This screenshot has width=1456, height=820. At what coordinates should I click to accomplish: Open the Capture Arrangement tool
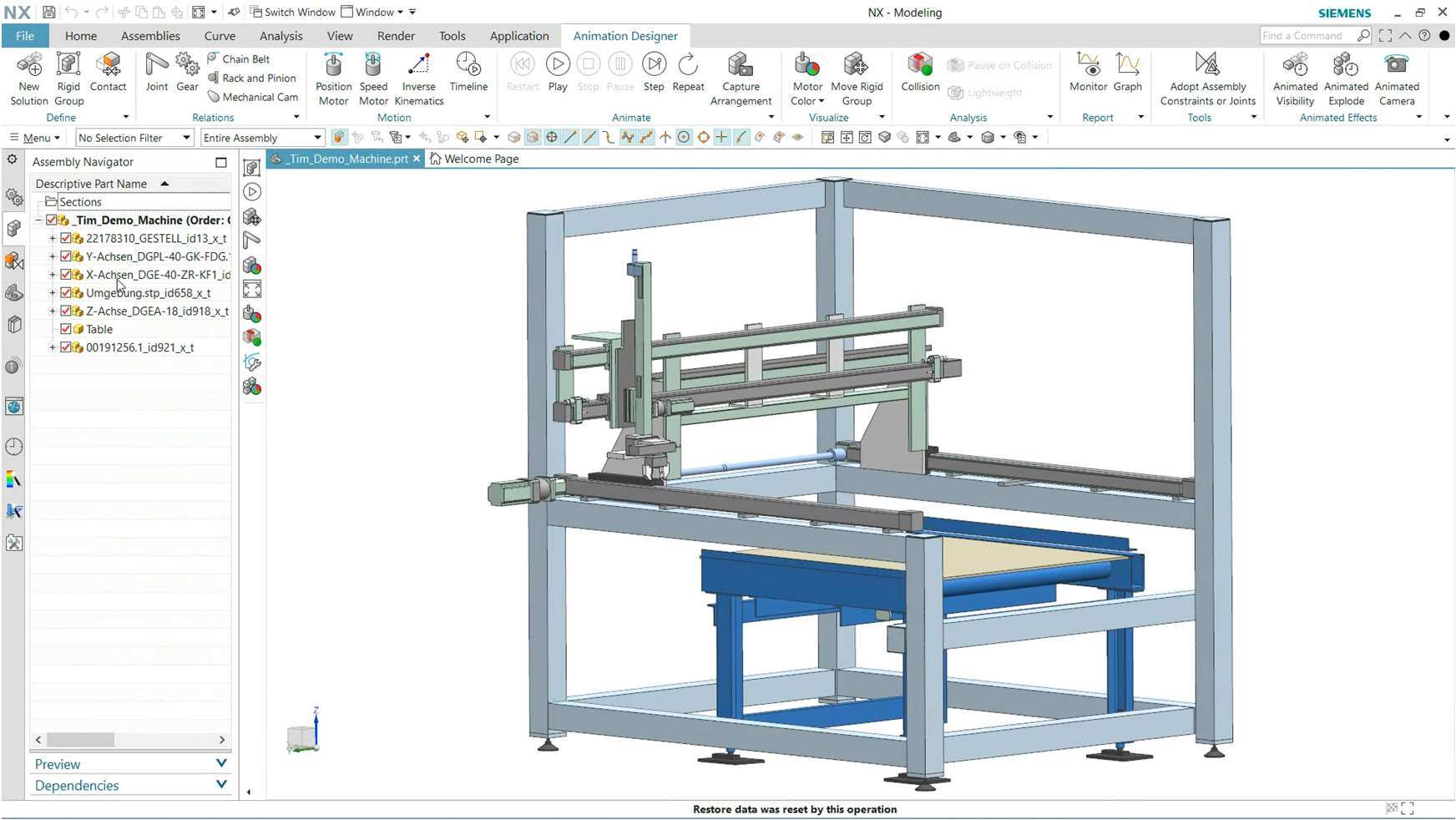point(741,75)
